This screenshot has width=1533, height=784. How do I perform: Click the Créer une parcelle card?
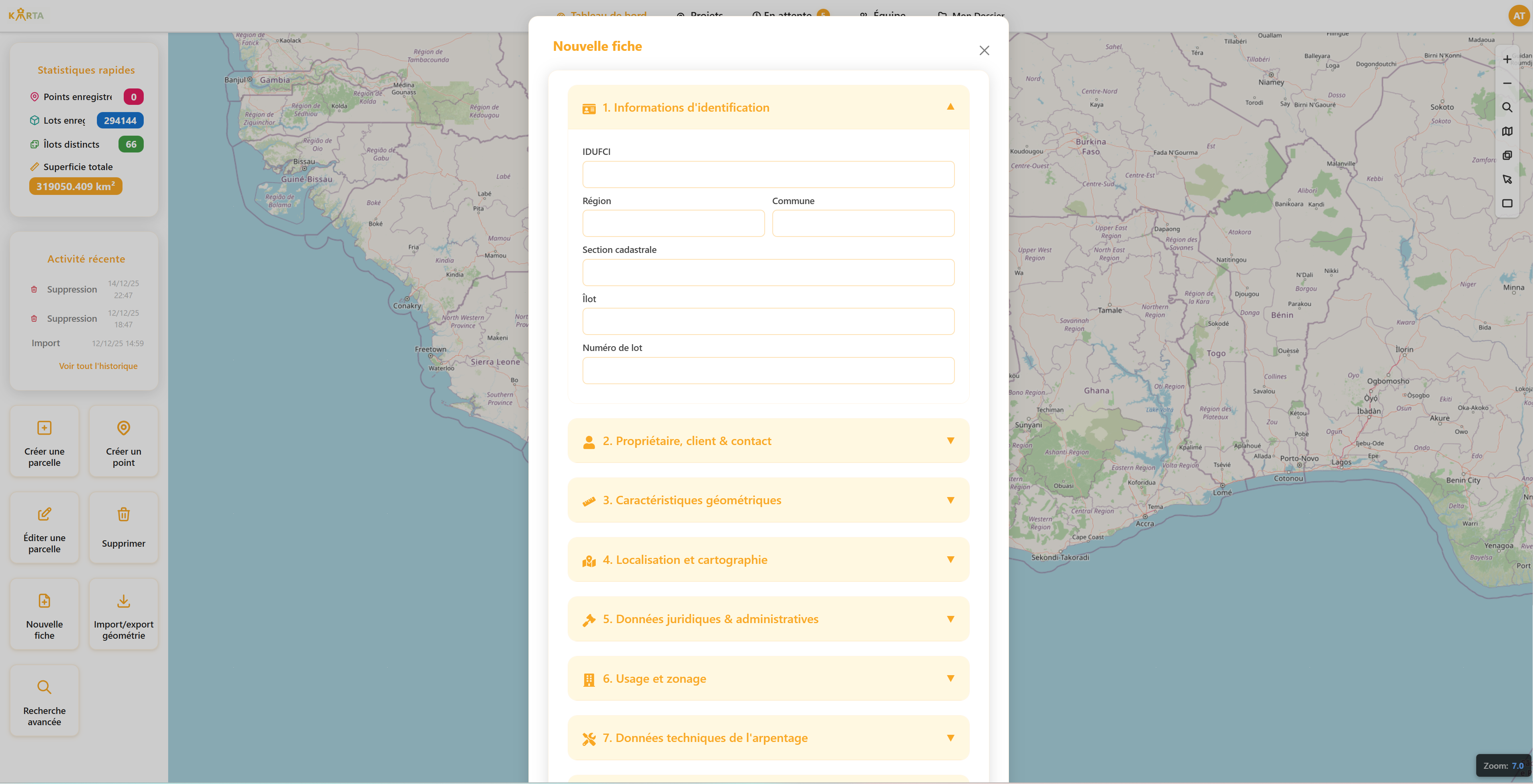[x=44, y=441]
